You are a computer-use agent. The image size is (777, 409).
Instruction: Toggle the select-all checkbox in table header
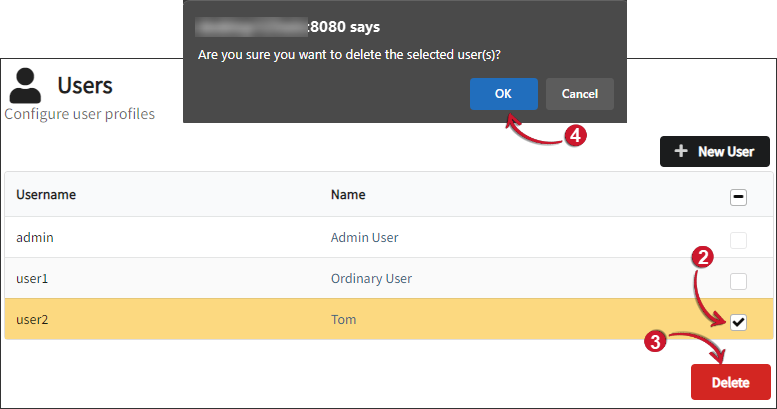(738, 197)
